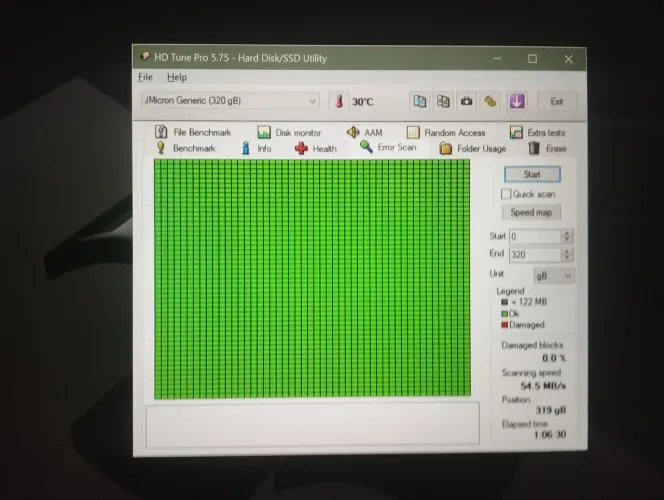The width and height of the screenshot is (664, 500).
Task: Decrease the End value with down arrow
Action: pyautogui.click(x=567, y=258)
